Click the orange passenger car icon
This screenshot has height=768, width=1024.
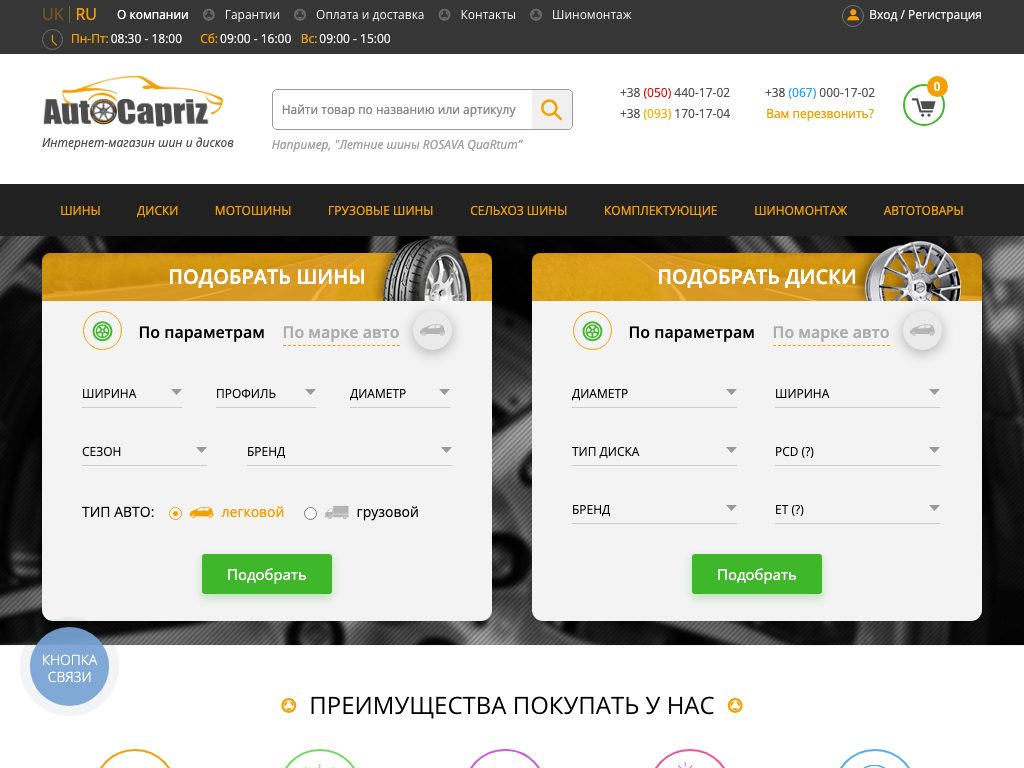[201, 513]
